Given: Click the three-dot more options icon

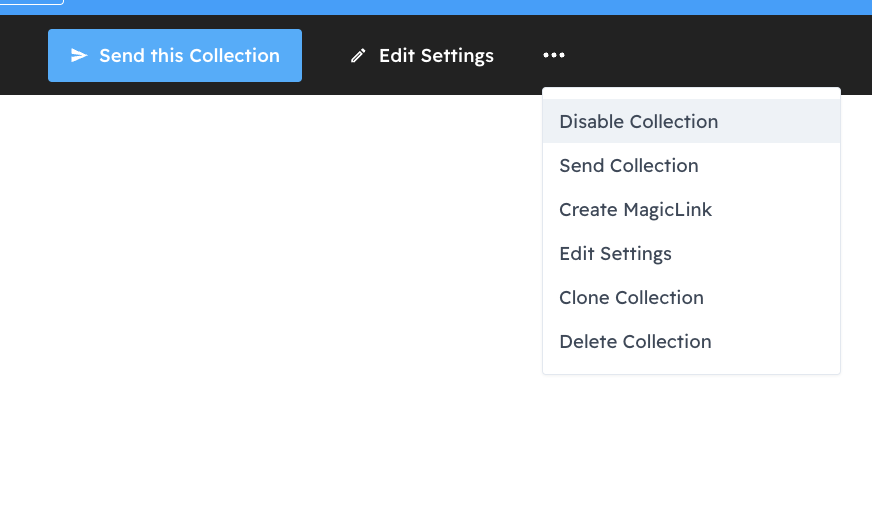Looking at the screenshot, I should pyautogui.click(x=554, y=55).
